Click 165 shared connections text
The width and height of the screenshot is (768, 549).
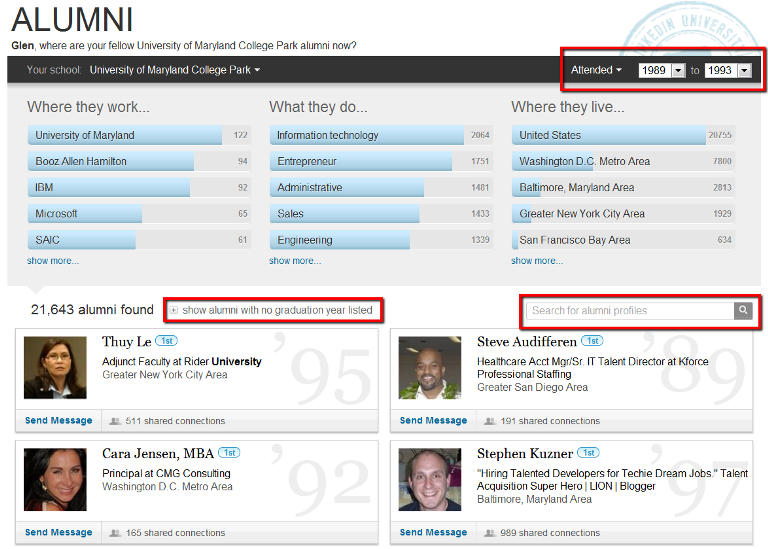click(x=175, y=533)
